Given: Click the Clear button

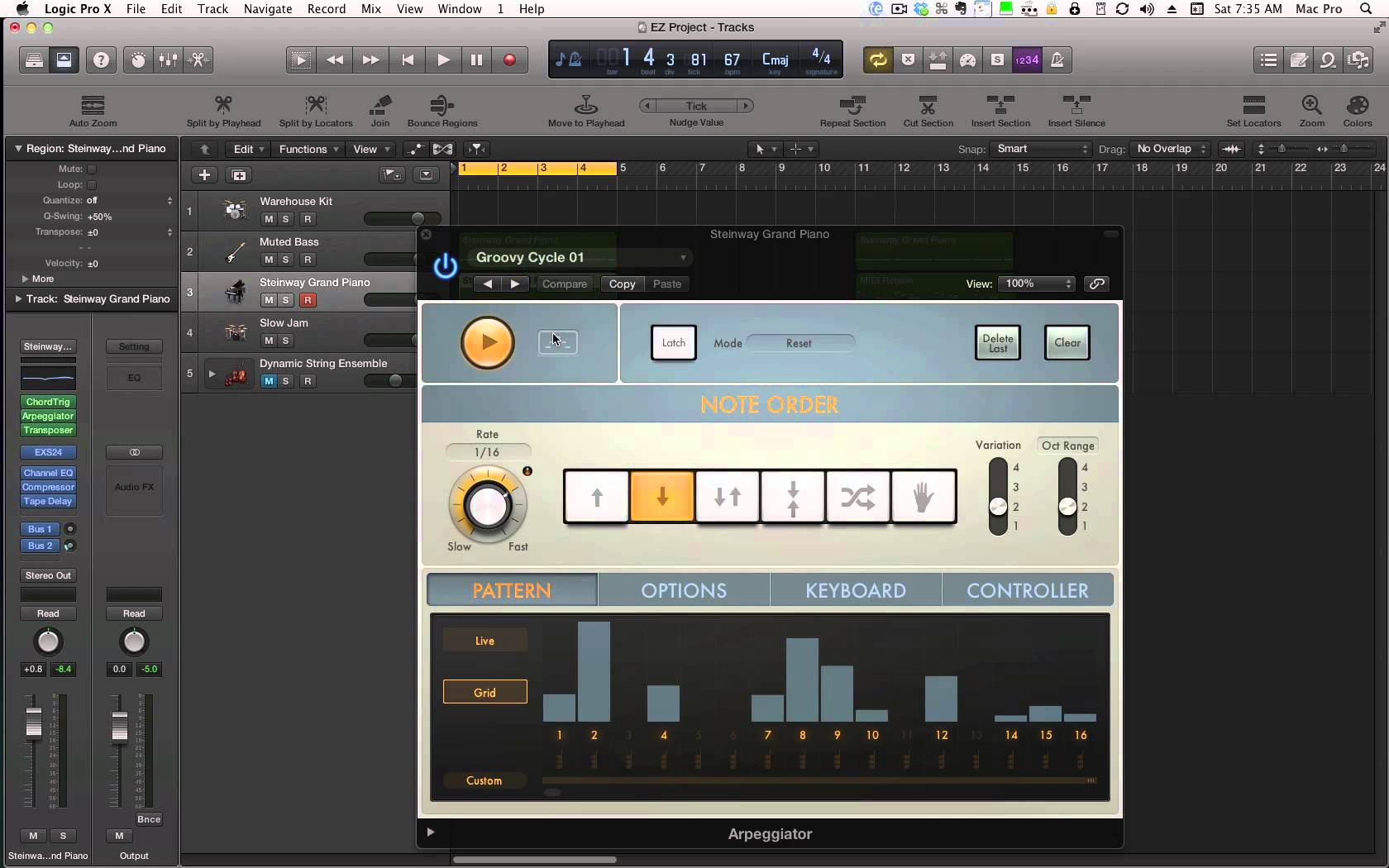Looking at the screenshot, I should click(x=1067, y=342).
